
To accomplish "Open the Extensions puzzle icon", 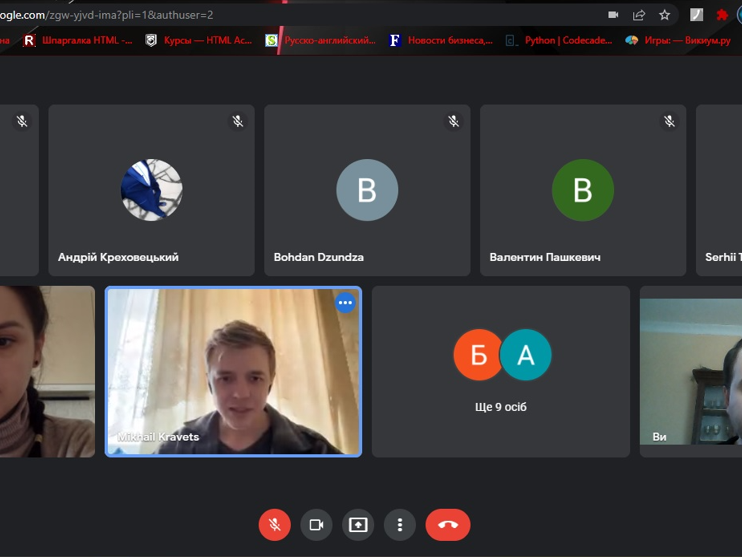I will pyautogui.click(x=722, y=15).
